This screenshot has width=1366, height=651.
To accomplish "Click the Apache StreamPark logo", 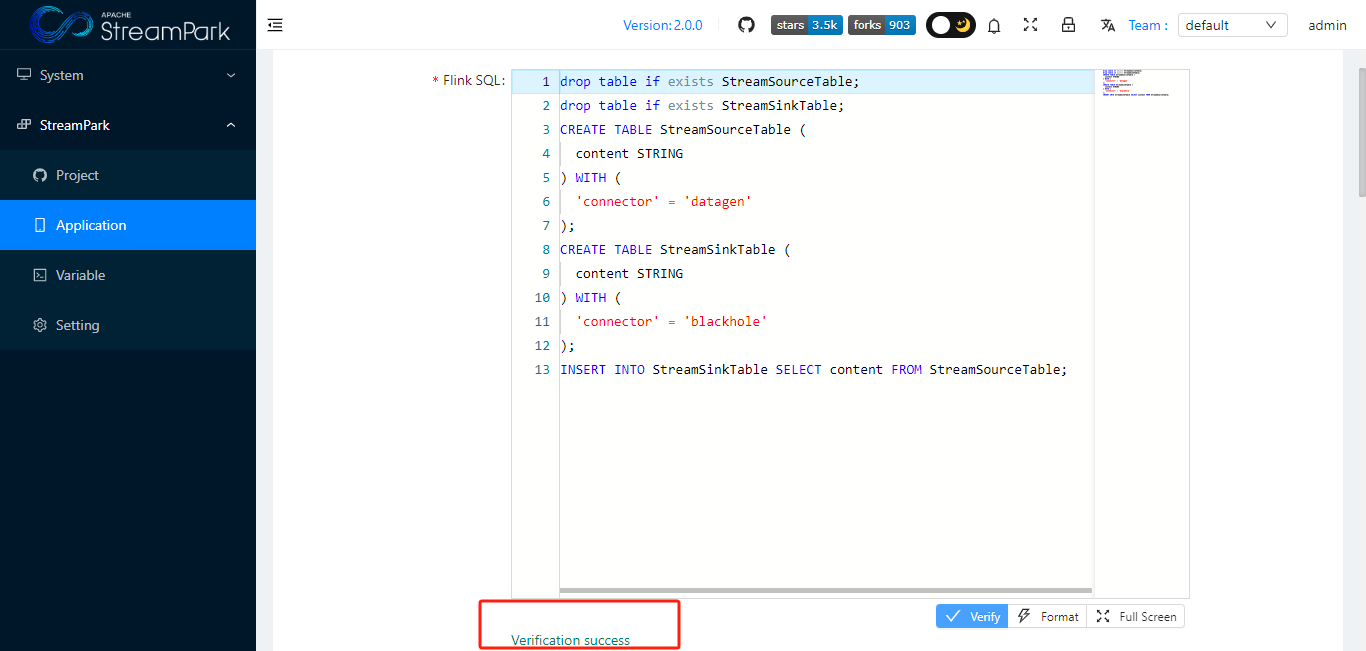I will pyautogui.click(x=131, y=25).
